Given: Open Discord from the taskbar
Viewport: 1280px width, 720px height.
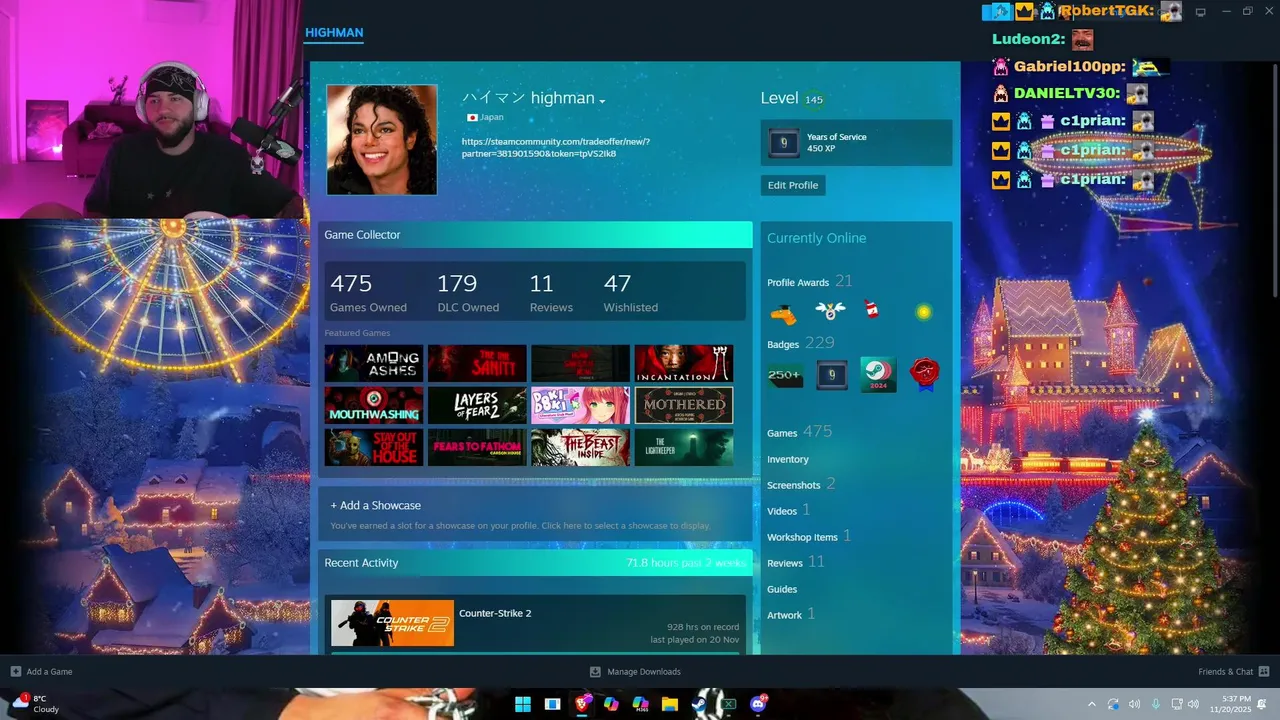Looking at the screenshot, I should pos(759,704).
